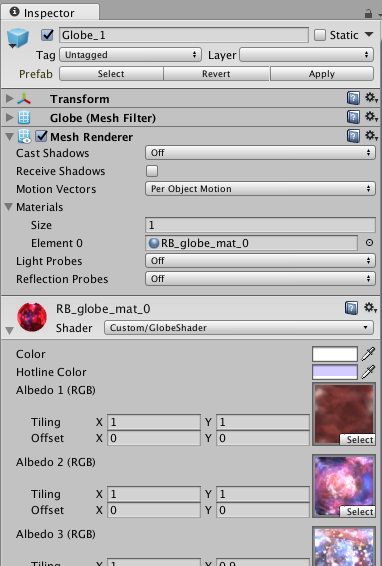382x566 pixels.
Task: Open Mesh Renderer gear settings menu
Action: coord(371,136)
